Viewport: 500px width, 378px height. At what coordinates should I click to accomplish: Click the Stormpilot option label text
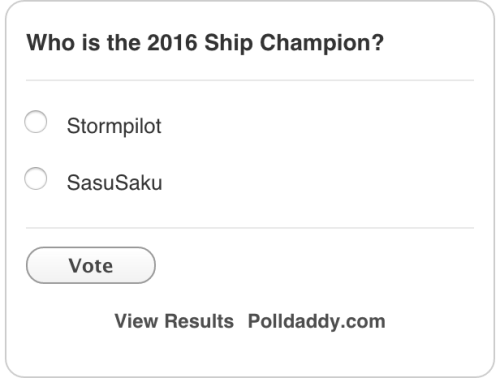click(114, 127)
